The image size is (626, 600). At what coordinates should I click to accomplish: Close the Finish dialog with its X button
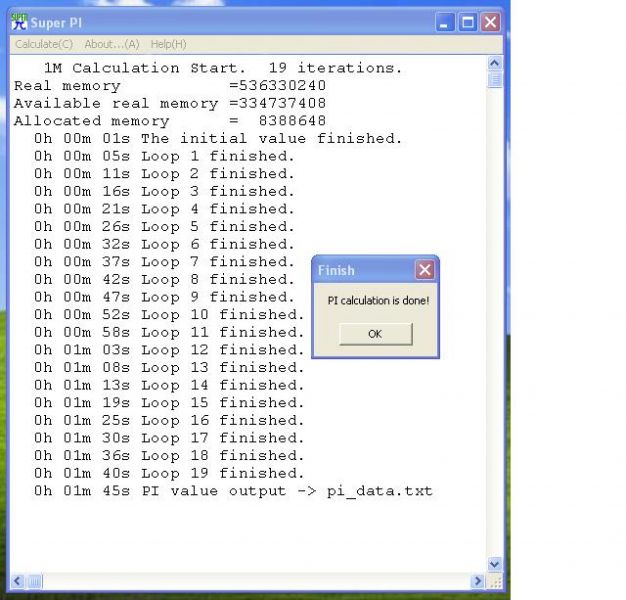pyautogui.click(x=425, y=270)
